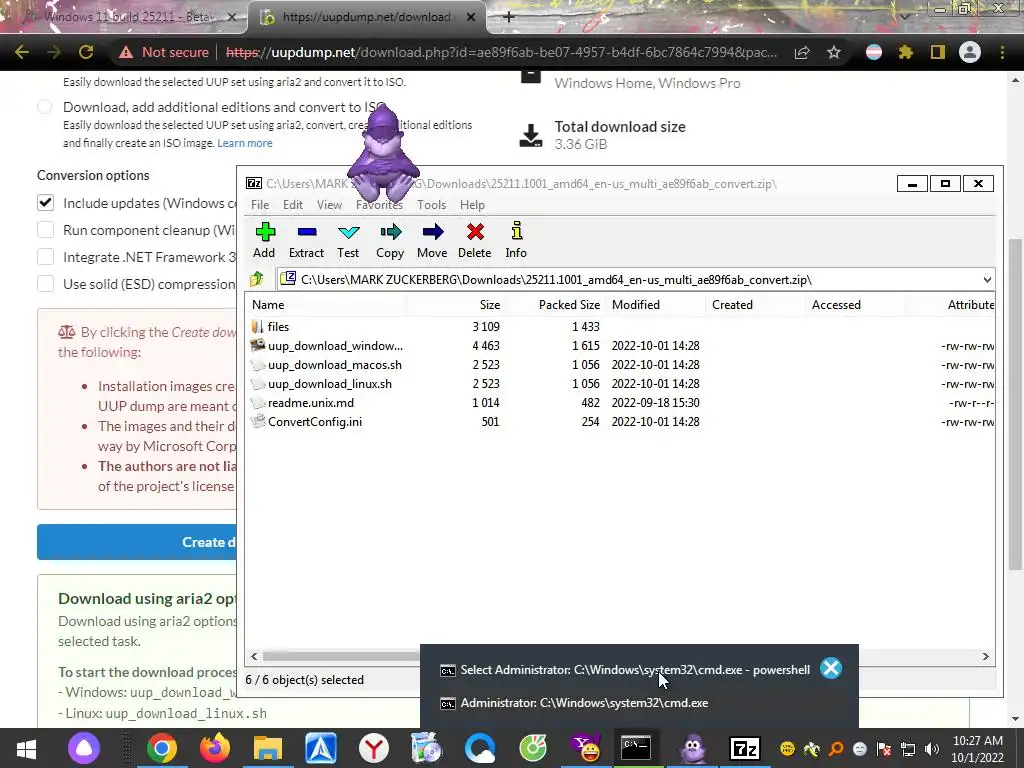Open the Edit menu in 7-Zip
This screenshot has height=768, width=1024.
[293, 205]
